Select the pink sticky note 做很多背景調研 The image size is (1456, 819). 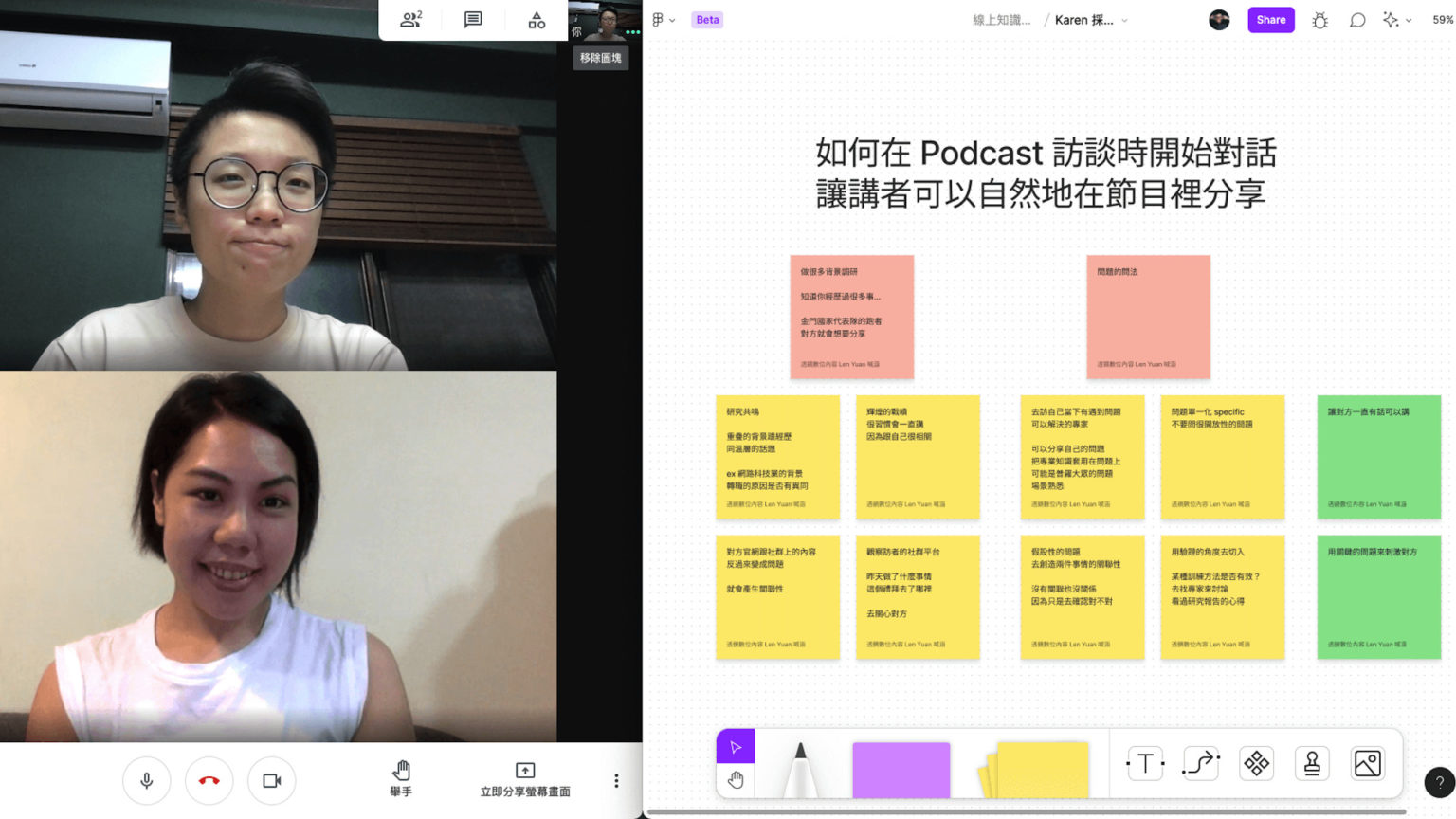[x=852, y=317]
